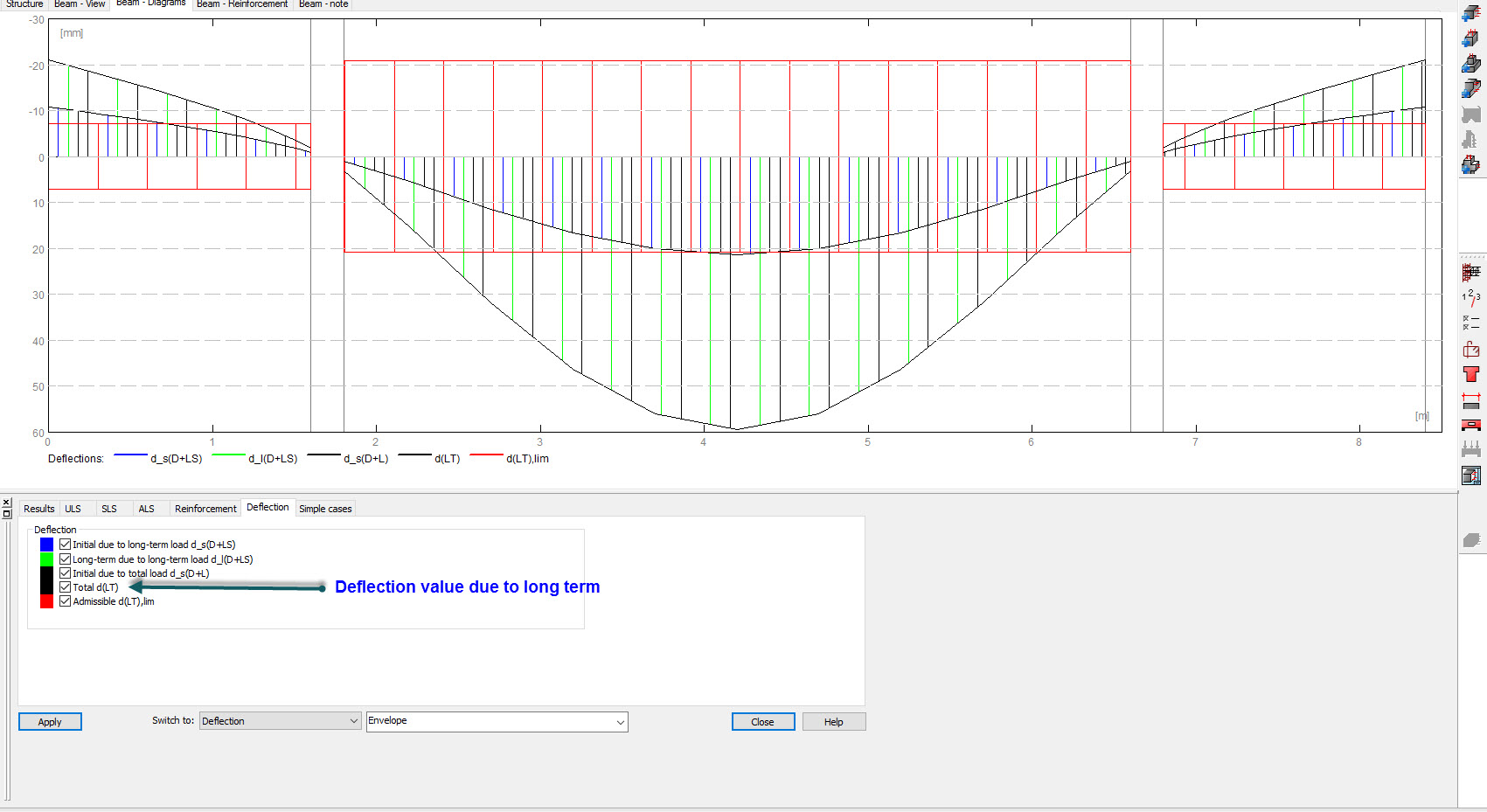Click the green color swatch for d_l(D+LS)
Image resolution: width=1487 pixels, height=812 pixels.
click(x=46, y=559)
